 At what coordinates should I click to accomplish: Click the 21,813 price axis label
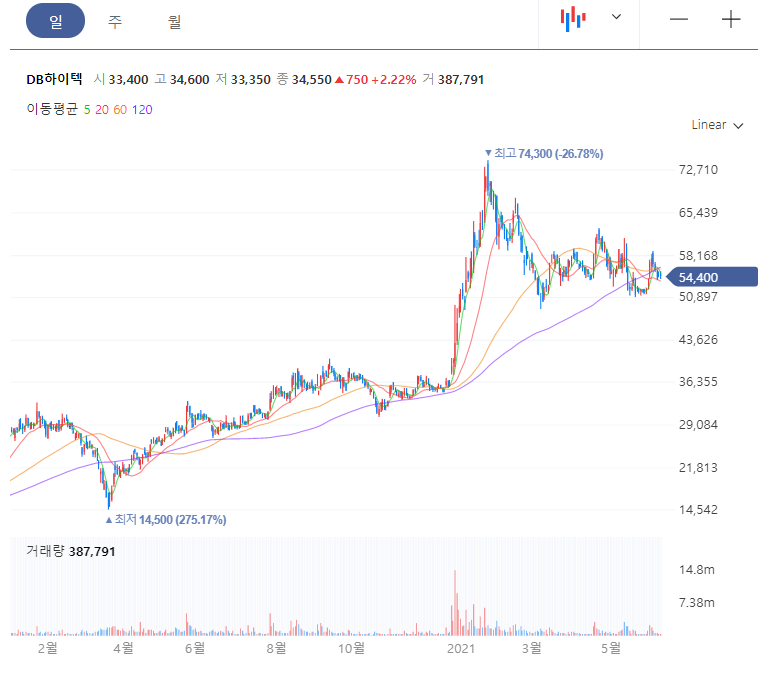click(698, 467)
